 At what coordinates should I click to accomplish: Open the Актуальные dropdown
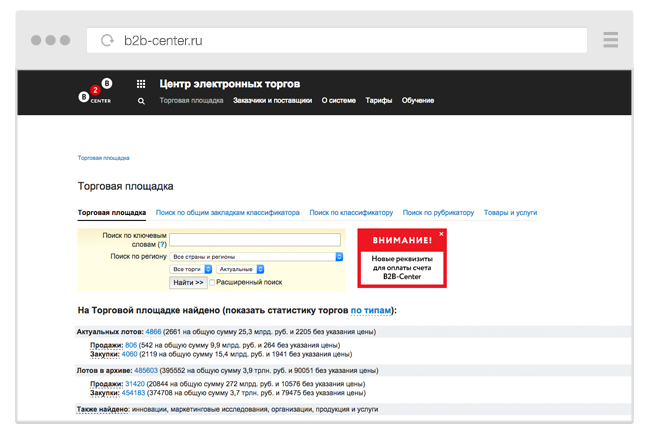pos(240,270)
